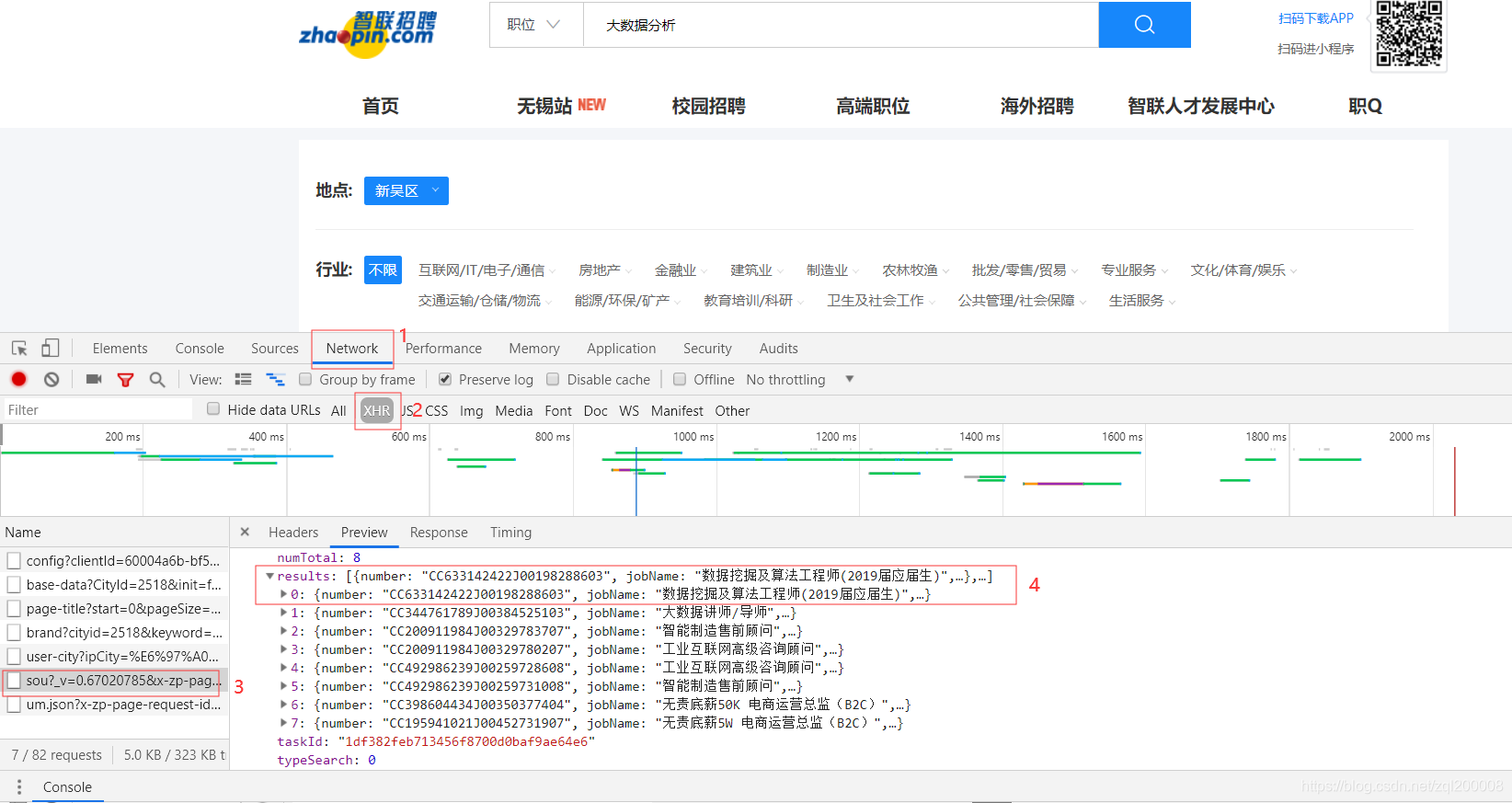Open network search magnifier icon
Image resolution: width=1512 pixels, height=803 pixels.
(x=157, y=379)
